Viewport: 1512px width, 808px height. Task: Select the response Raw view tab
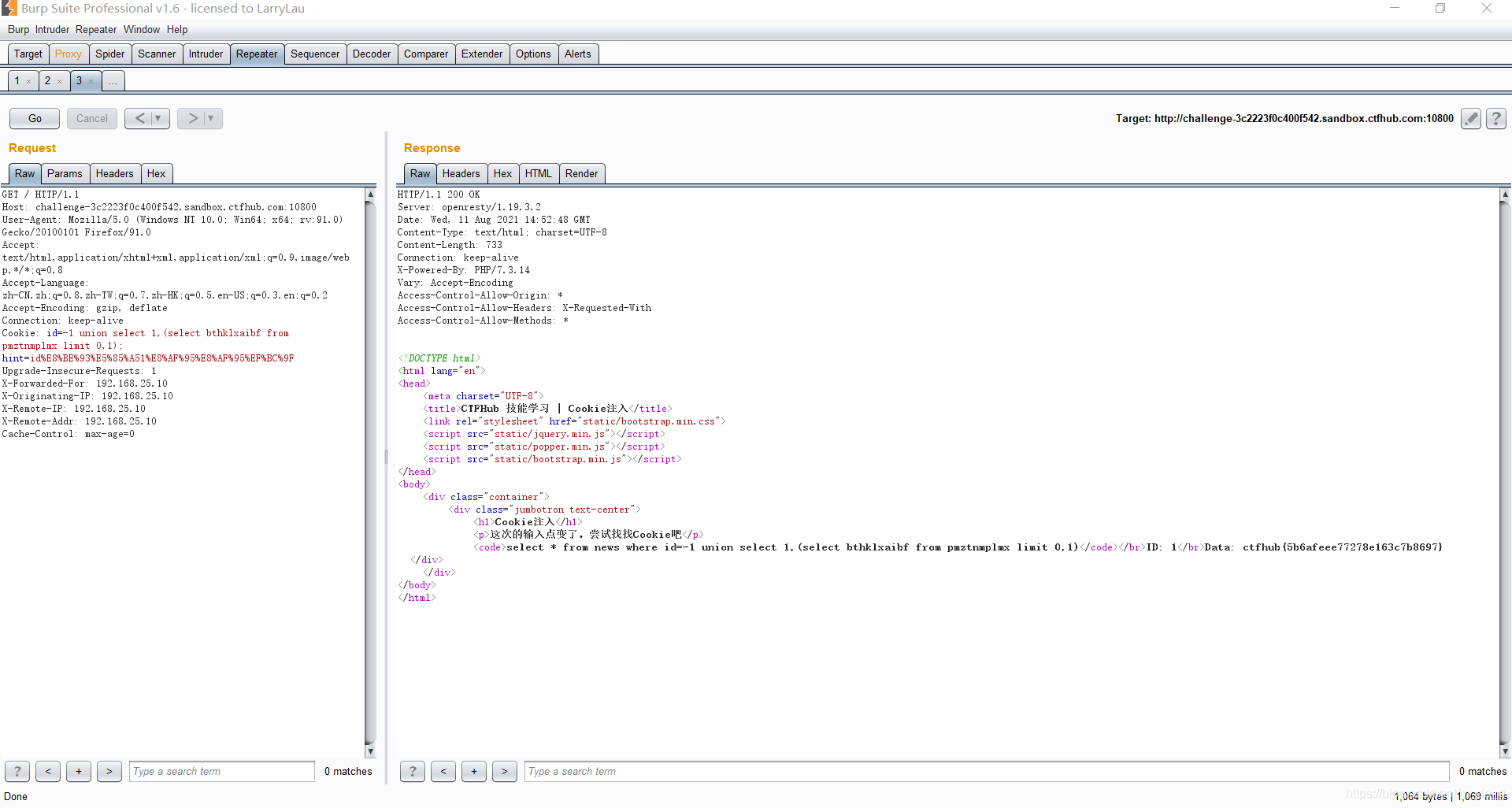[421, 173]
